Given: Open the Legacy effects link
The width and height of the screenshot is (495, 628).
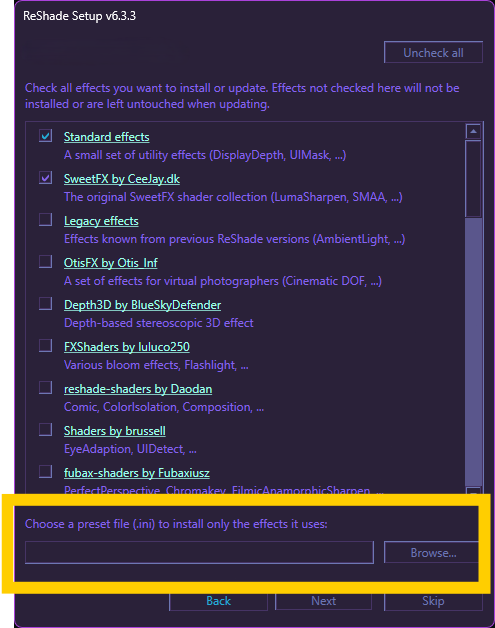Looking at the screenshot, I should [x=101, y=221].
